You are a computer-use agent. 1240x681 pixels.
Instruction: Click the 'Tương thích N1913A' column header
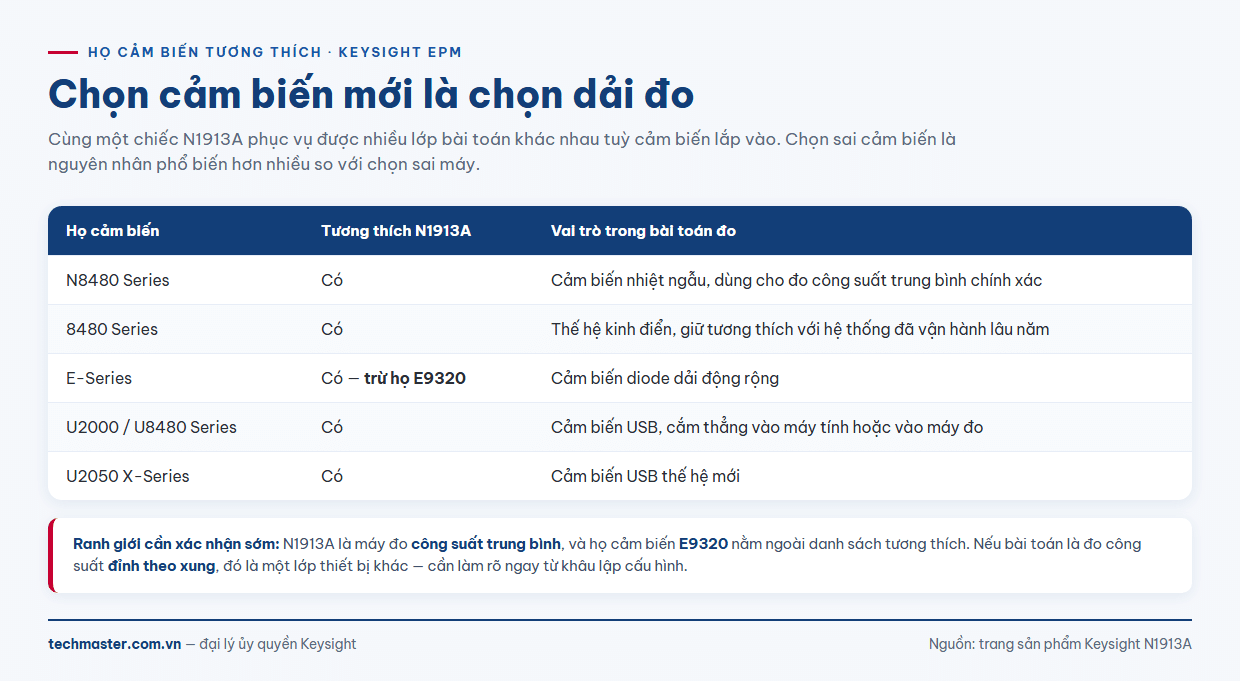tap(396, 231)
